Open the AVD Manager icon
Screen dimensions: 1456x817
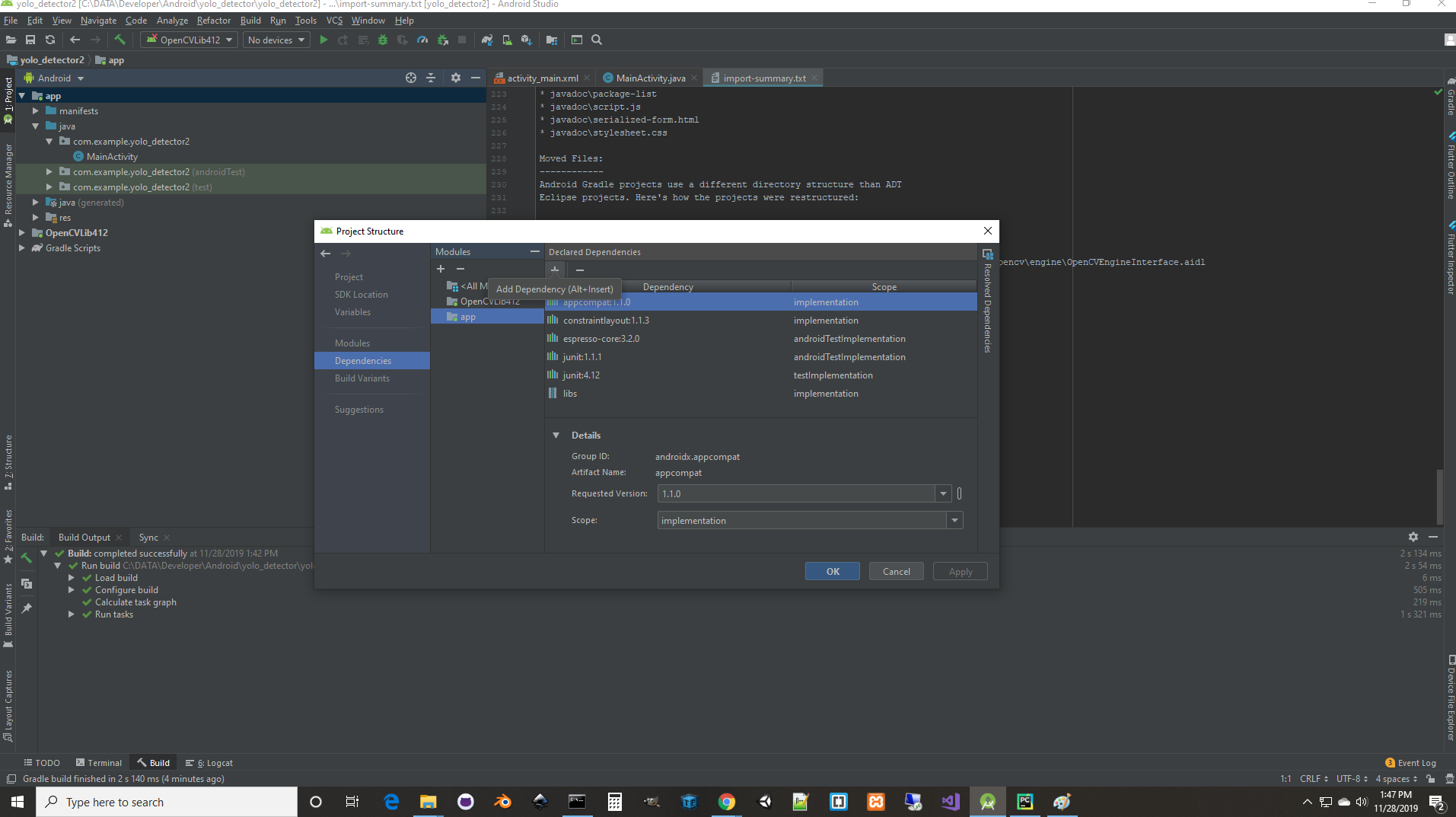(507, 40)
